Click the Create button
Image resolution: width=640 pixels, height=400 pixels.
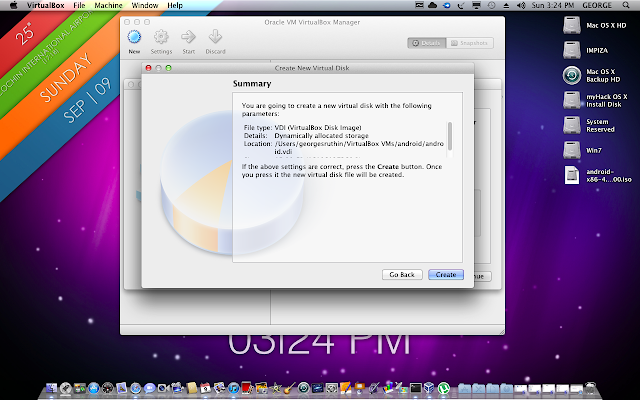click(446, 275)
